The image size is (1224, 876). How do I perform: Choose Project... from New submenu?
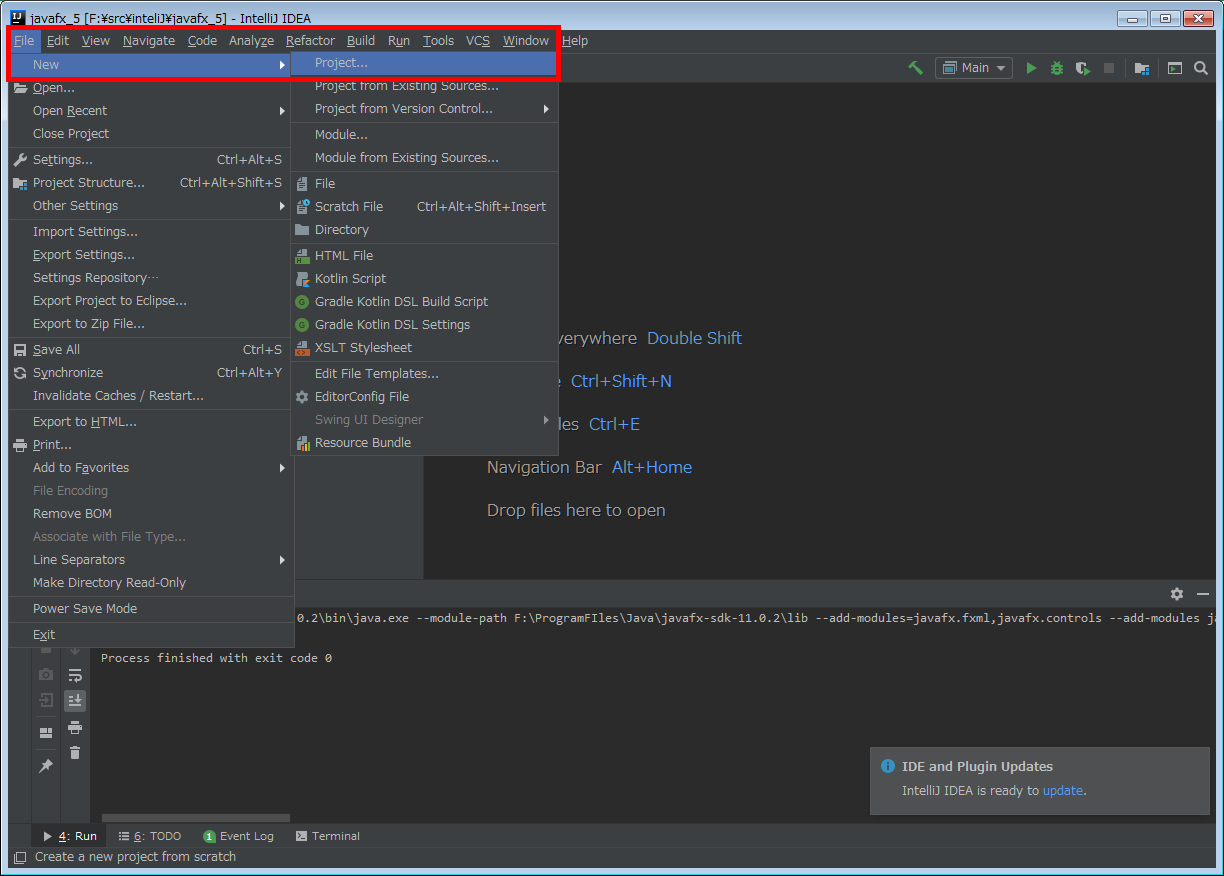point(424,63)
